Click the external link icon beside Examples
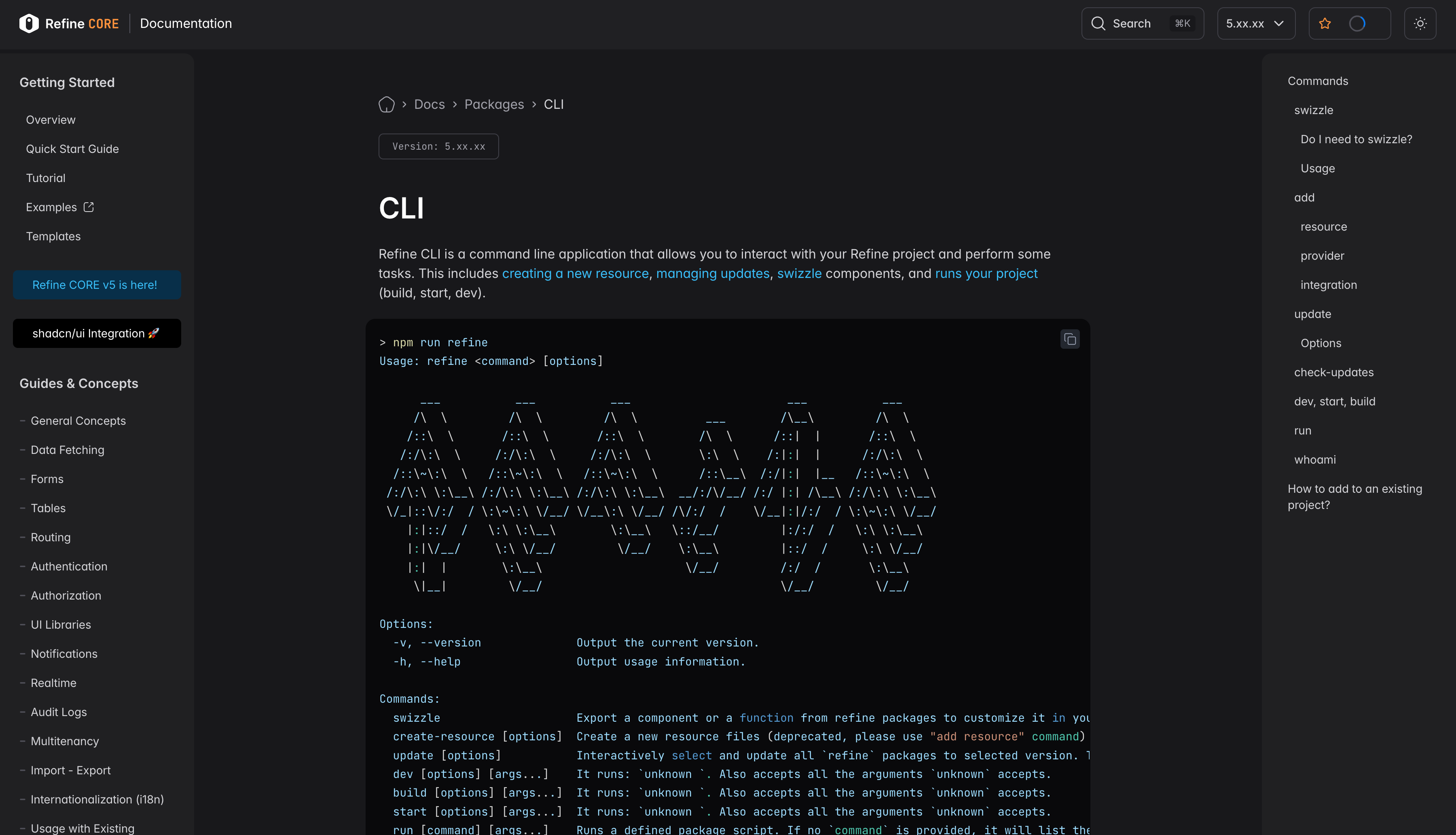The height and width of the screenshot is (835, 1456). pyautogui.click(x=89, y=207)
